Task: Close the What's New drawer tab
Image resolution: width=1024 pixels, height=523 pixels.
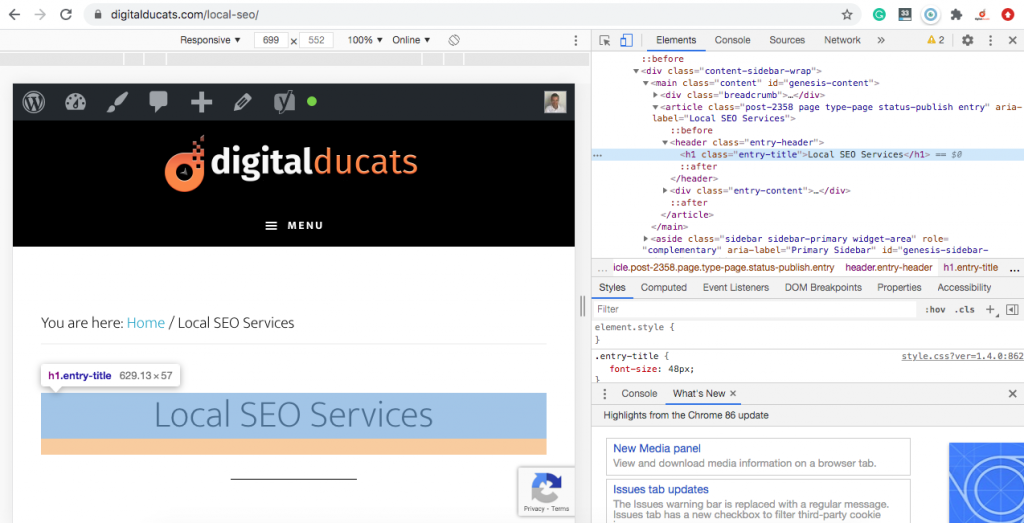Action: coord(733,394)
